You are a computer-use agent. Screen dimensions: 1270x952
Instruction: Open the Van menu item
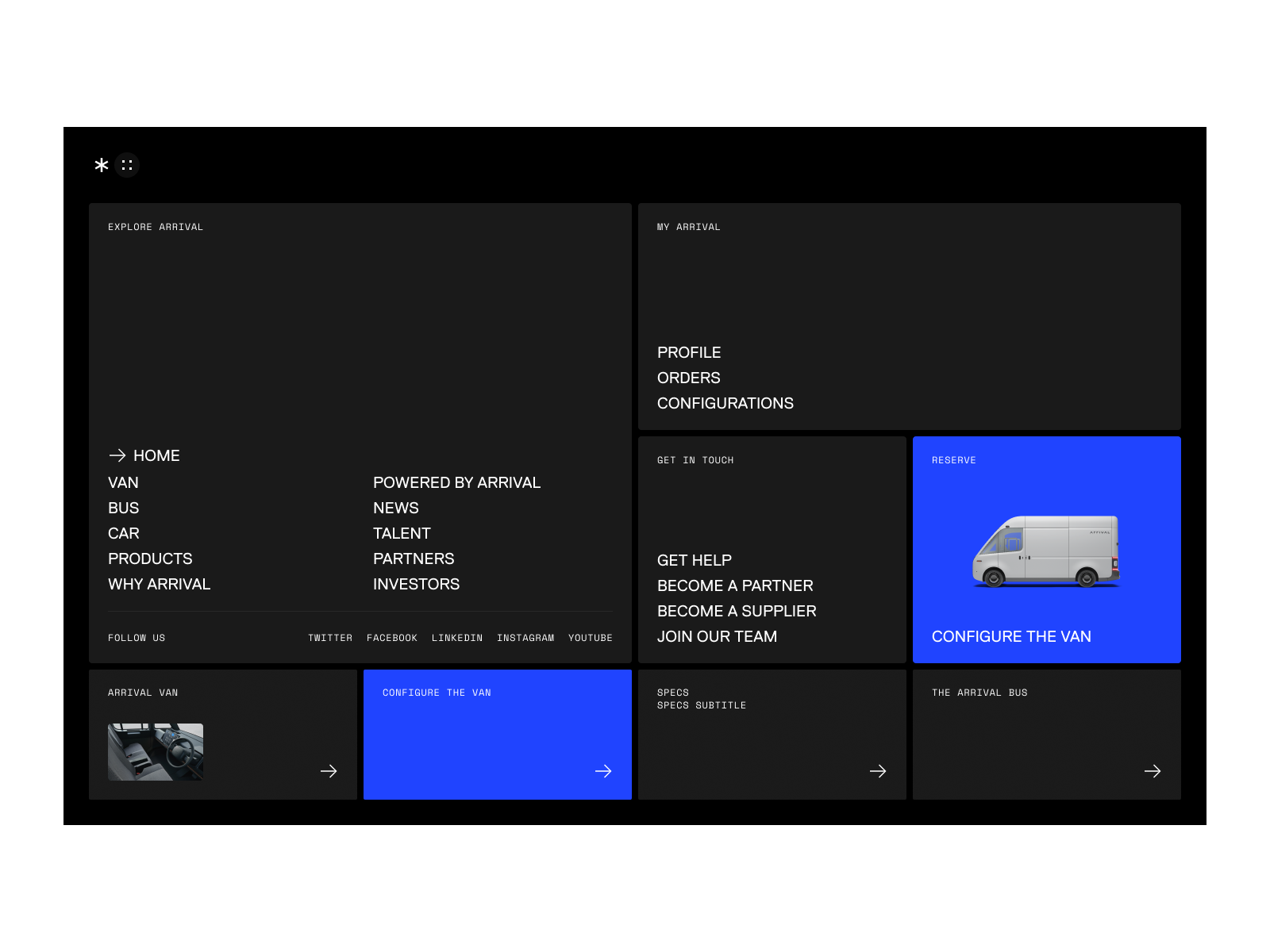123,482
